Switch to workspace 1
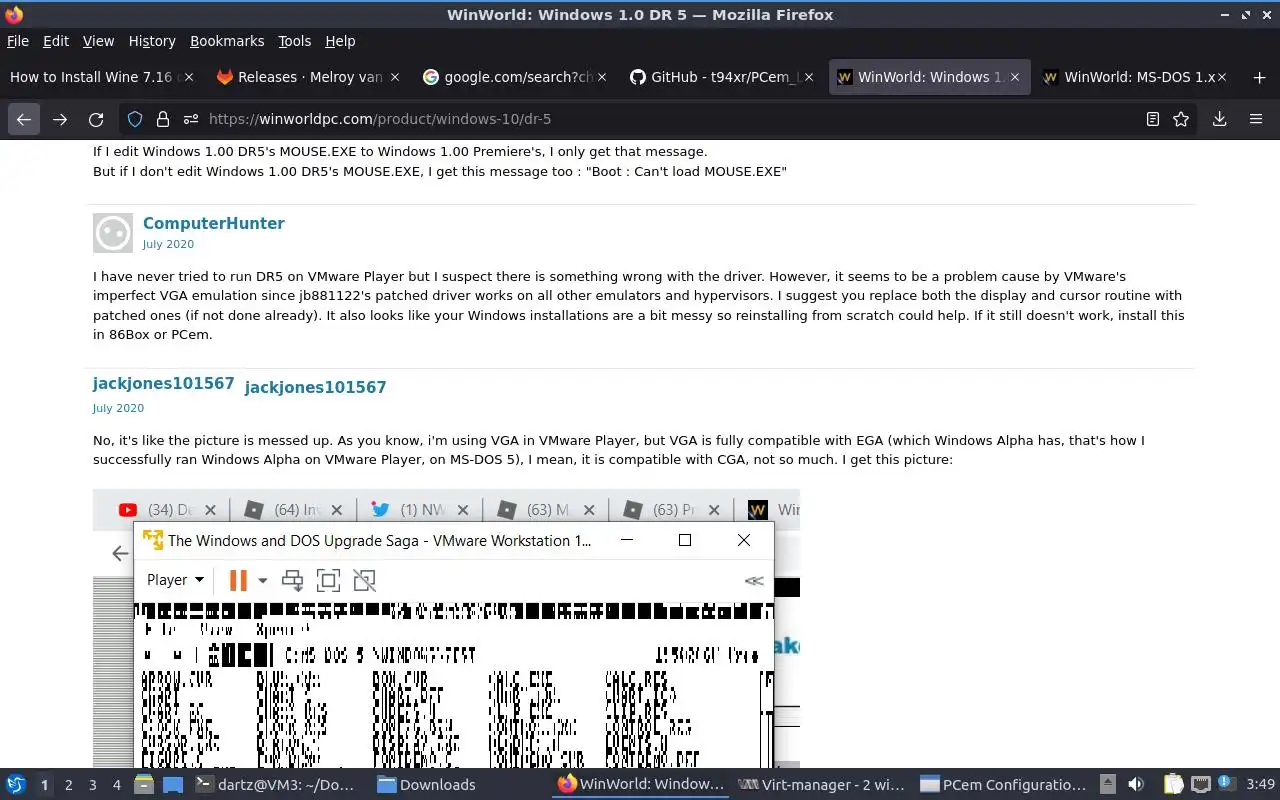This screenshot has width=1280, height=800. (x=44, y=785)
